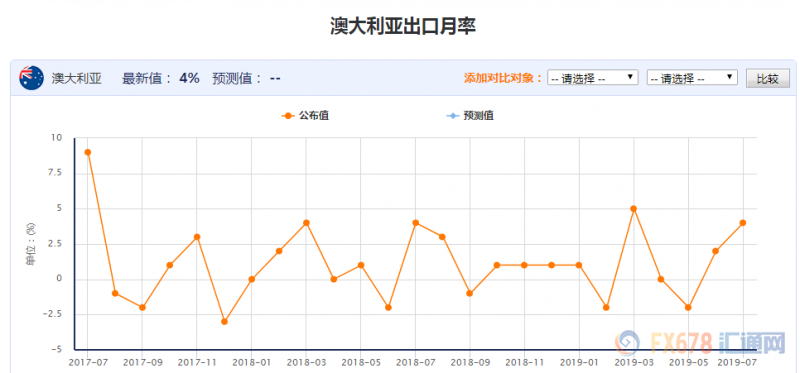Click the 2018-09 data point at -1
Viewport: 800px width, 373px height.
[x=470, y=293]
